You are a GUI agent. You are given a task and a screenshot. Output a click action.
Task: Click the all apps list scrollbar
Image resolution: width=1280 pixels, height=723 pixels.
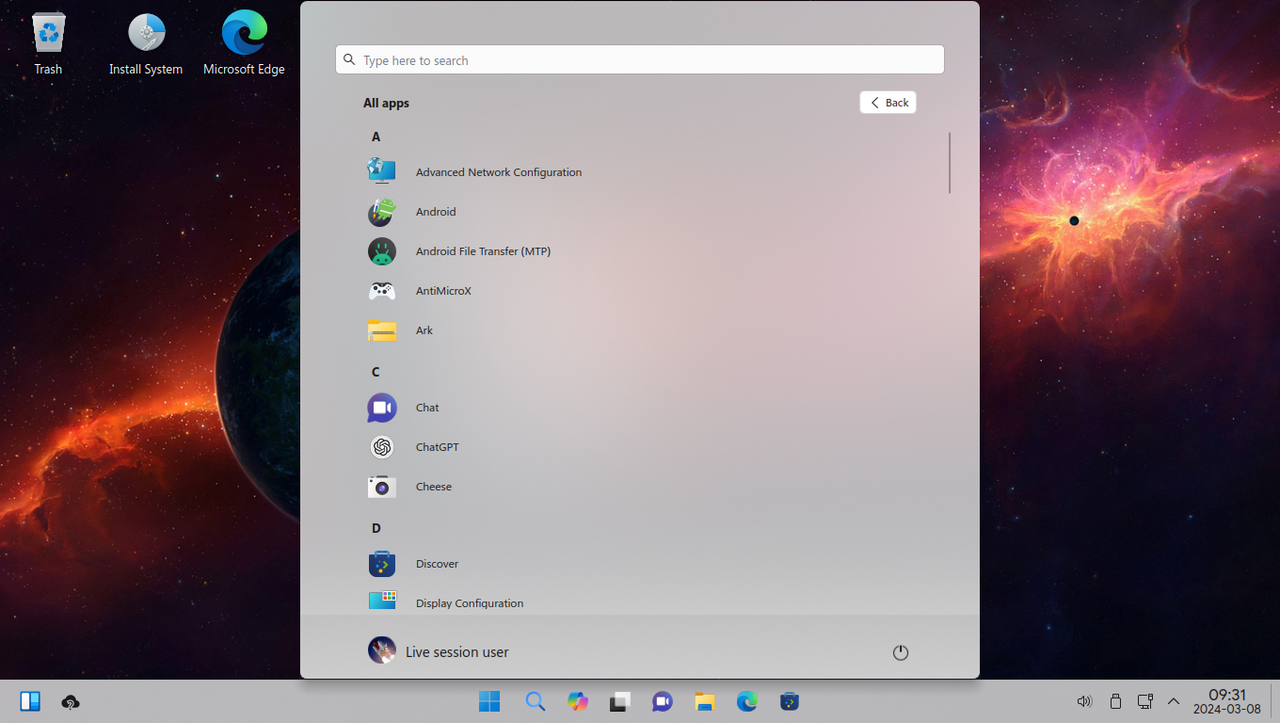[x=949, y=163]
